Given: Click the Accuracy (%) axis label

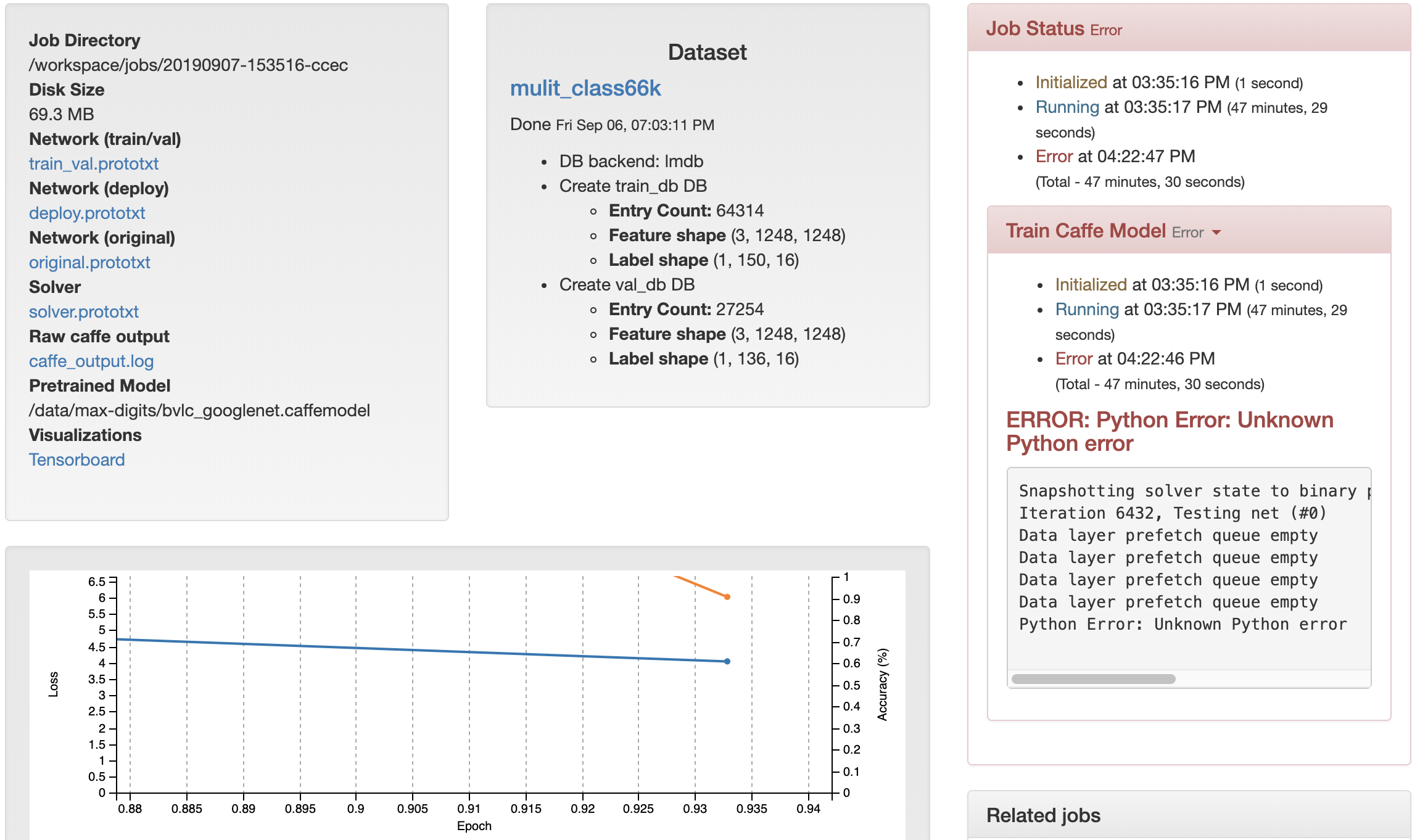Looking at the screenshot, I should tap(883, 685).
